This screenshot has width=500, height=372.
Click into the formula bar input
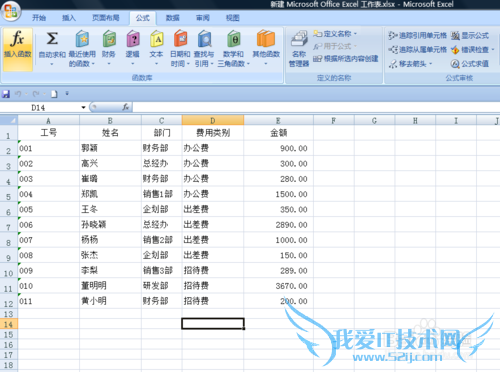pos(316,107)
